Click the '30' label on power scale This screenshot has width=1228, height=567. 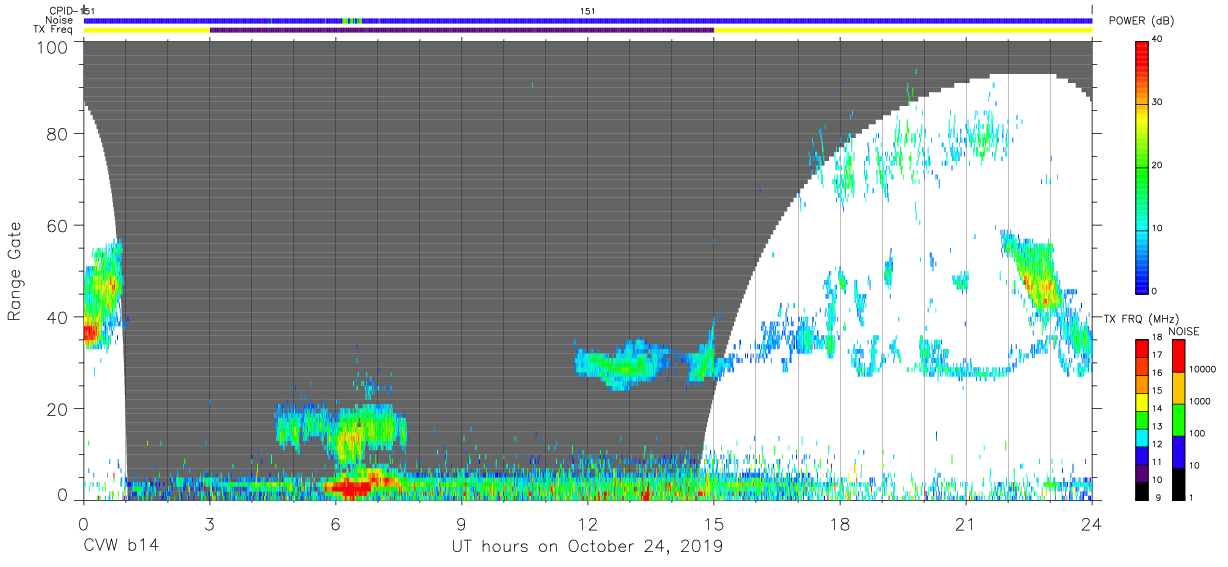point(1159,103)
